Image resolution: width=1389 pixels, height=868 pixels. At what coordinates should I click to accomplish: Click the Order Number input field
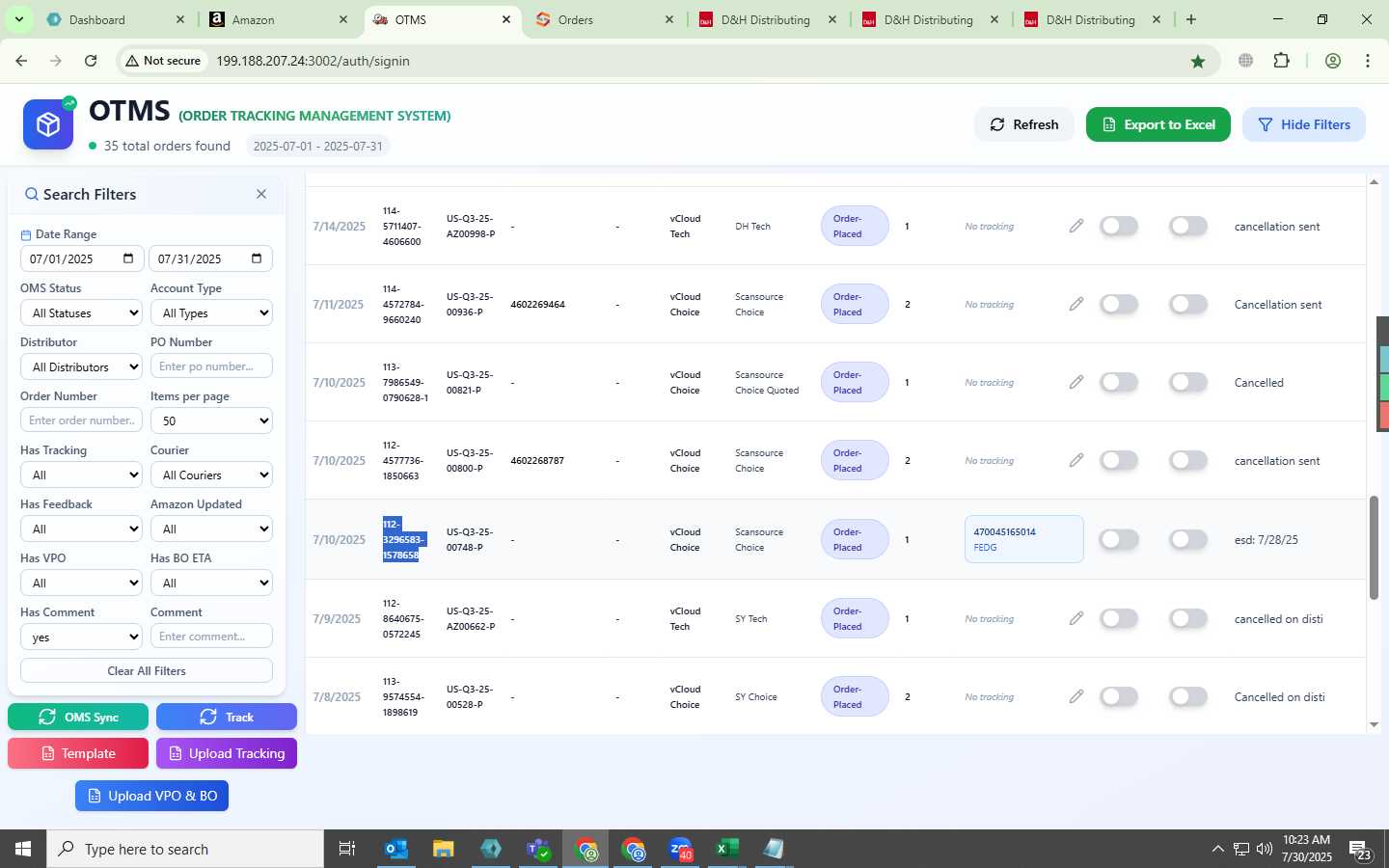point(82,420)
